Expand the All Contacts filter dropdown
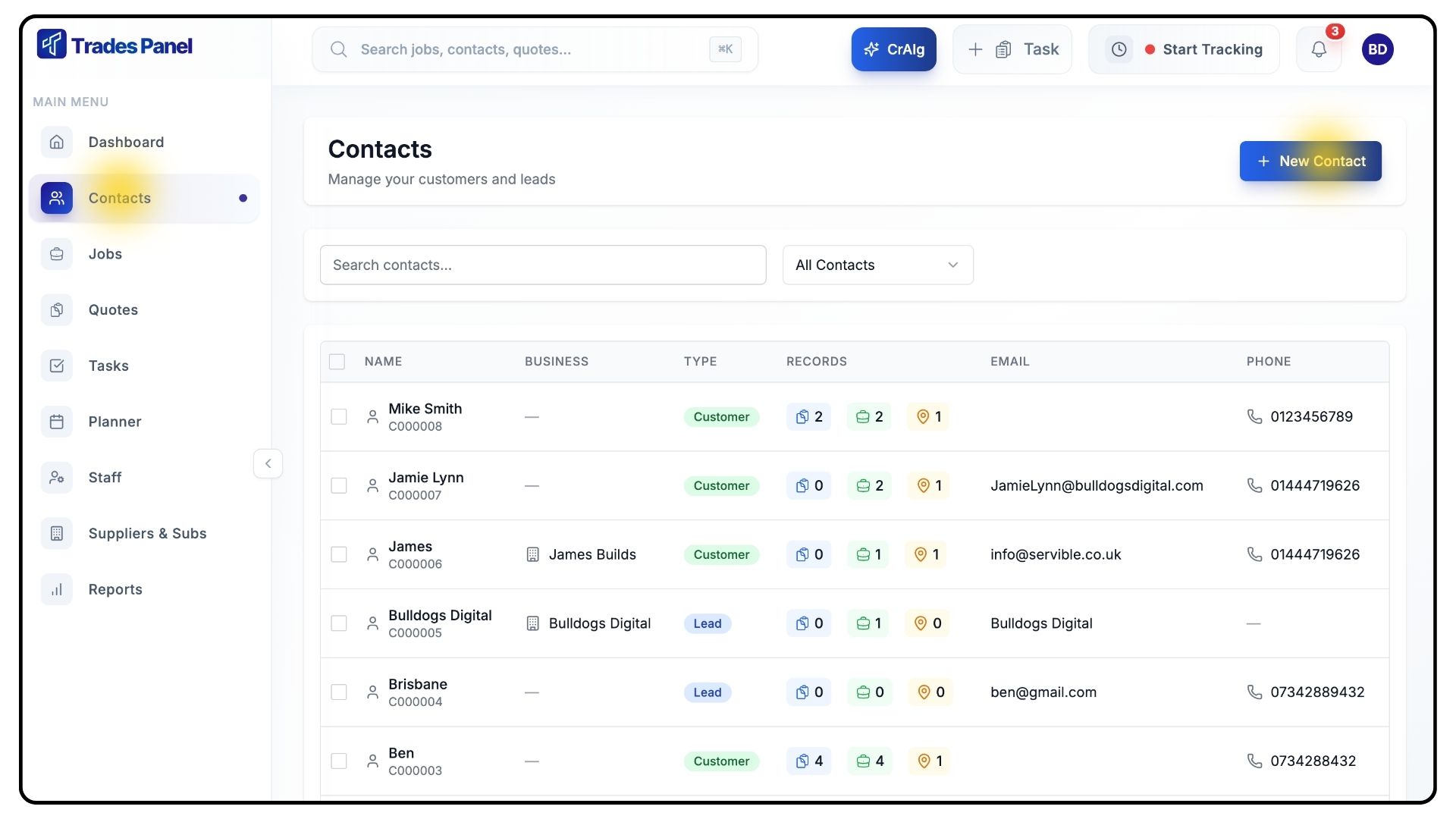This screenshot has width=1456, height=819. [x=877, y=265]
